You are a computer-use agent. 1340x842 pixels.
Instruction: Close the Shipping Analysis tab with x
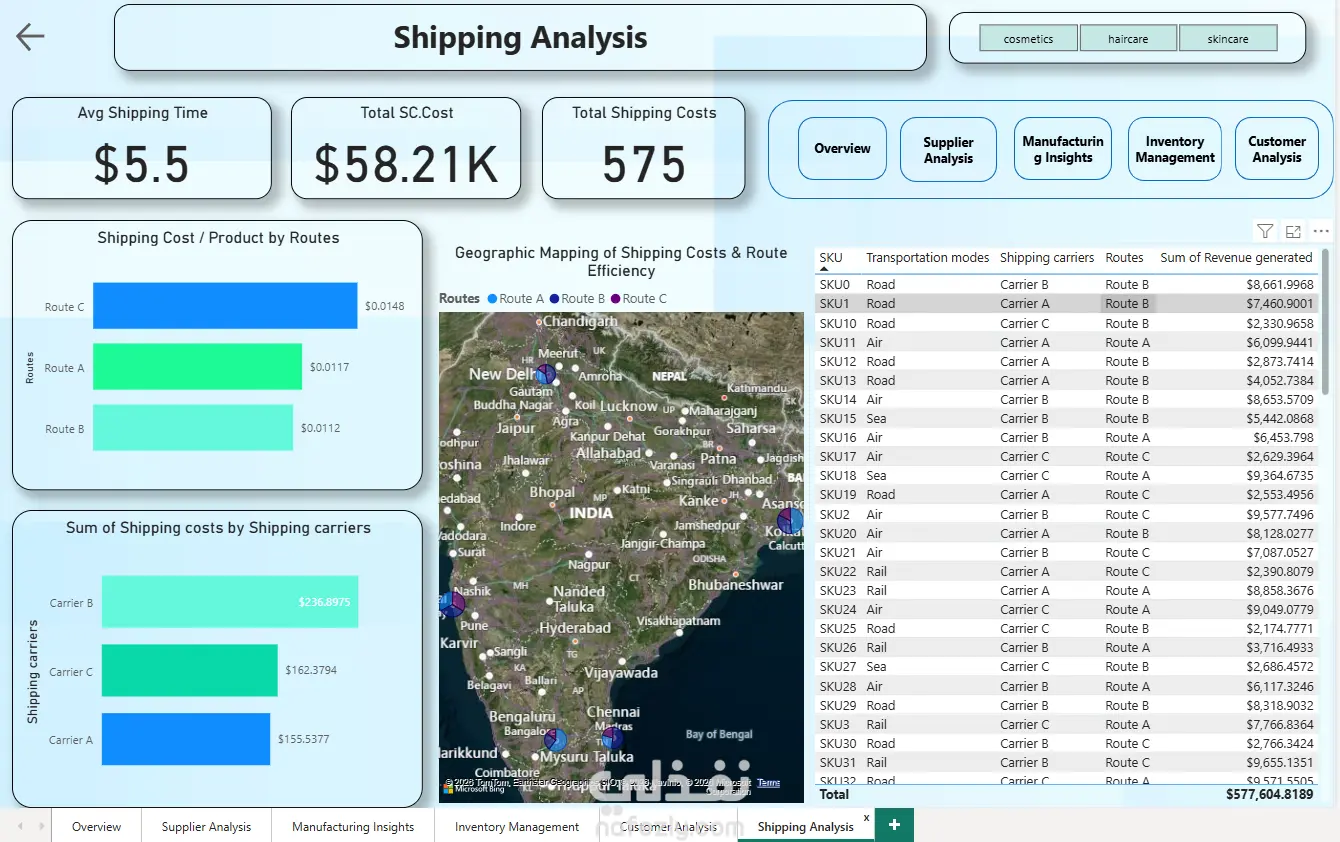866,818
